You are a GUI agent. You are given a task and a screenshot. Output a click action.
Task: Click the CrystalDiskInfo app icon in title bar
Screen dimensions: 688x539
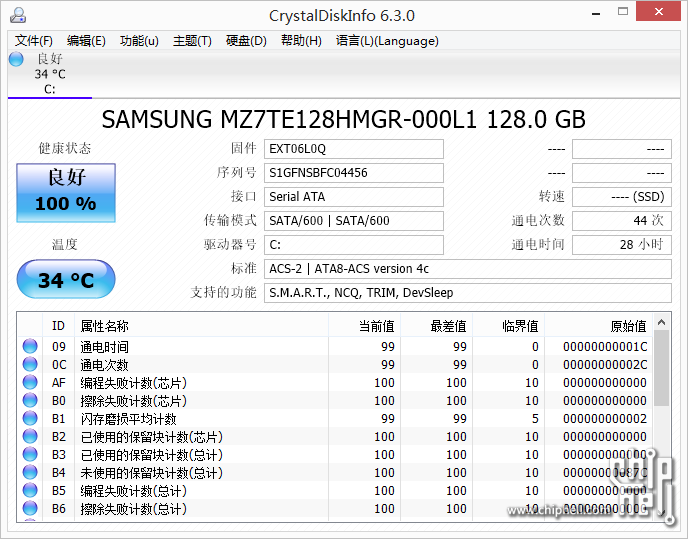coord(18,15)
